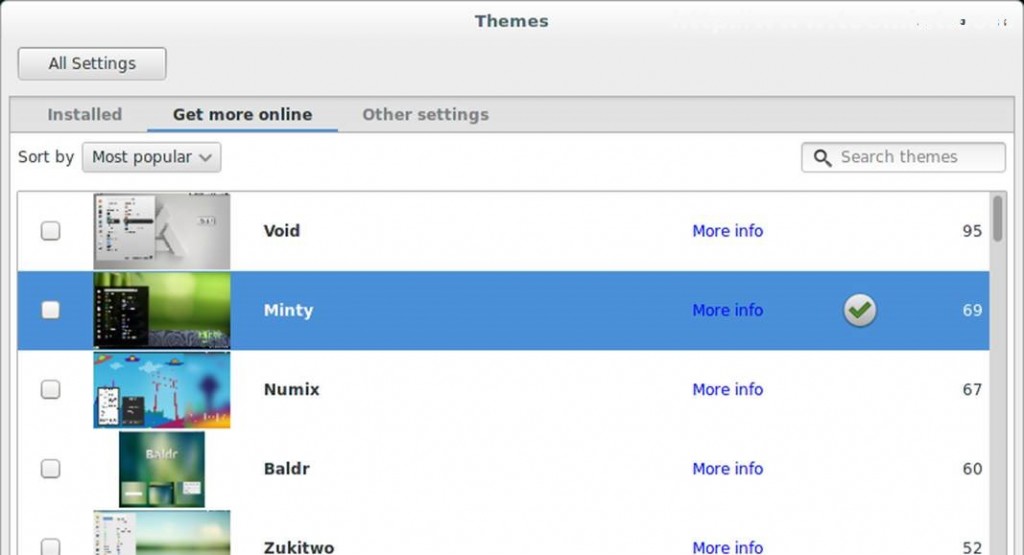Click the Zukitwo theme preview thumbnail

(162, 534)
